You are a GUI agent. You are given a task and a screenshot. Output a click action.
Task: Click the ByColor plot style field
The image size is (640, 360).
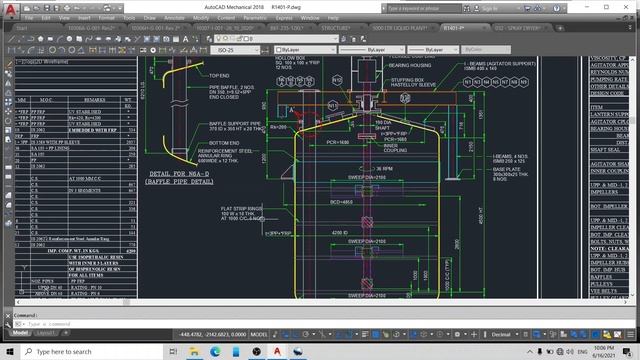click(486, 50)
